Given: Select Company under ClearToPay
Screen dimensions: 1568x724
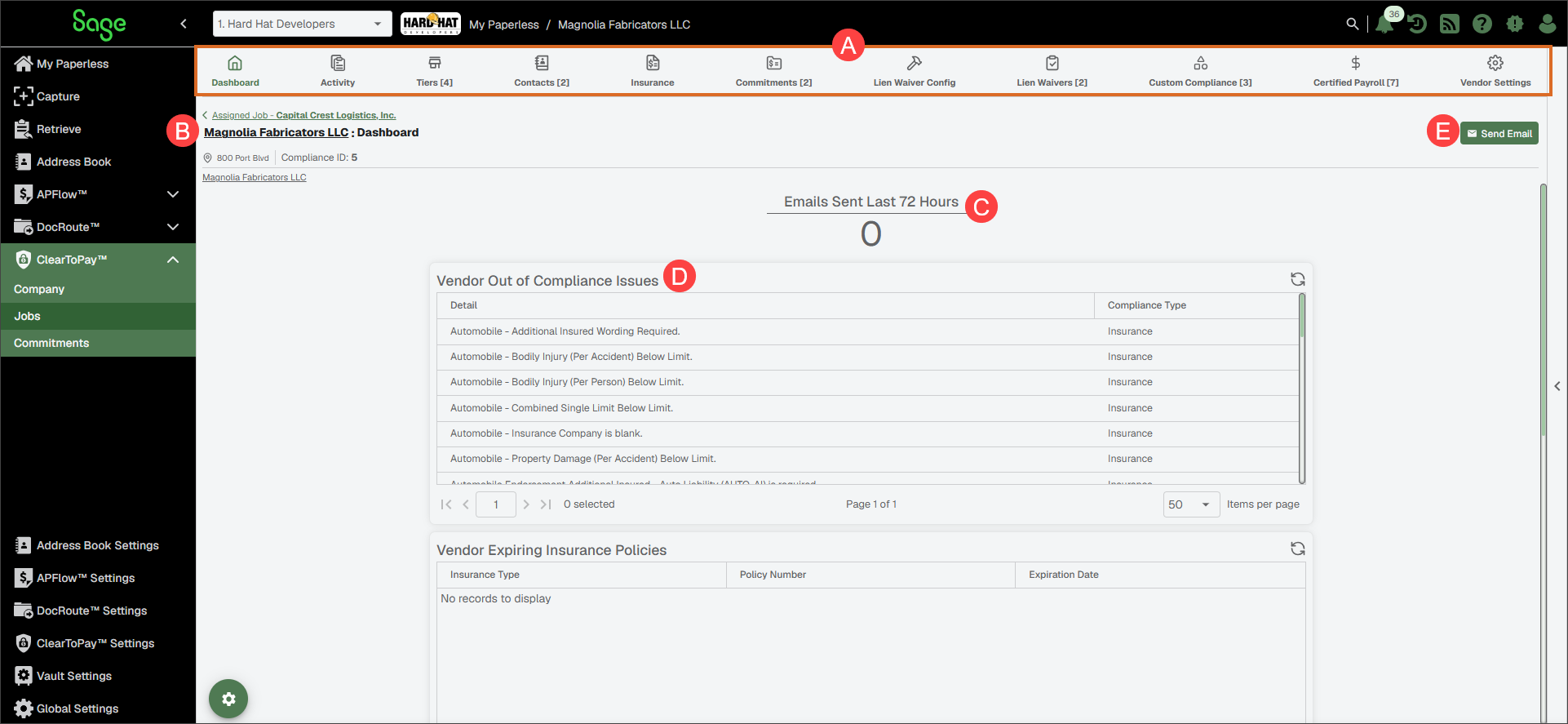Looking at the screenshot, I should tap(98, 289).
